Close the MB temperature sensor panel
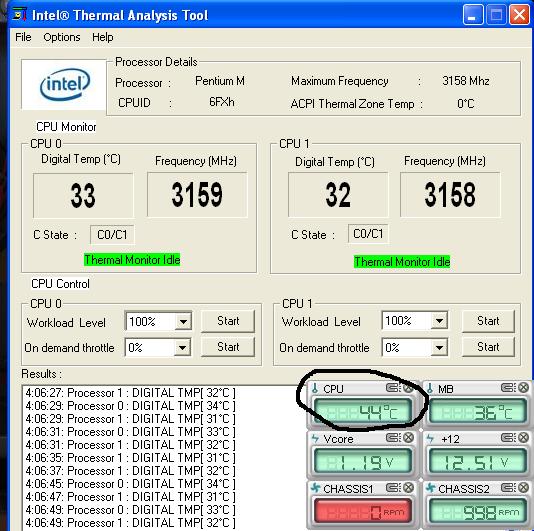This screenshot has height=531, width=534. pyautogui.click(x=523, y=388)
